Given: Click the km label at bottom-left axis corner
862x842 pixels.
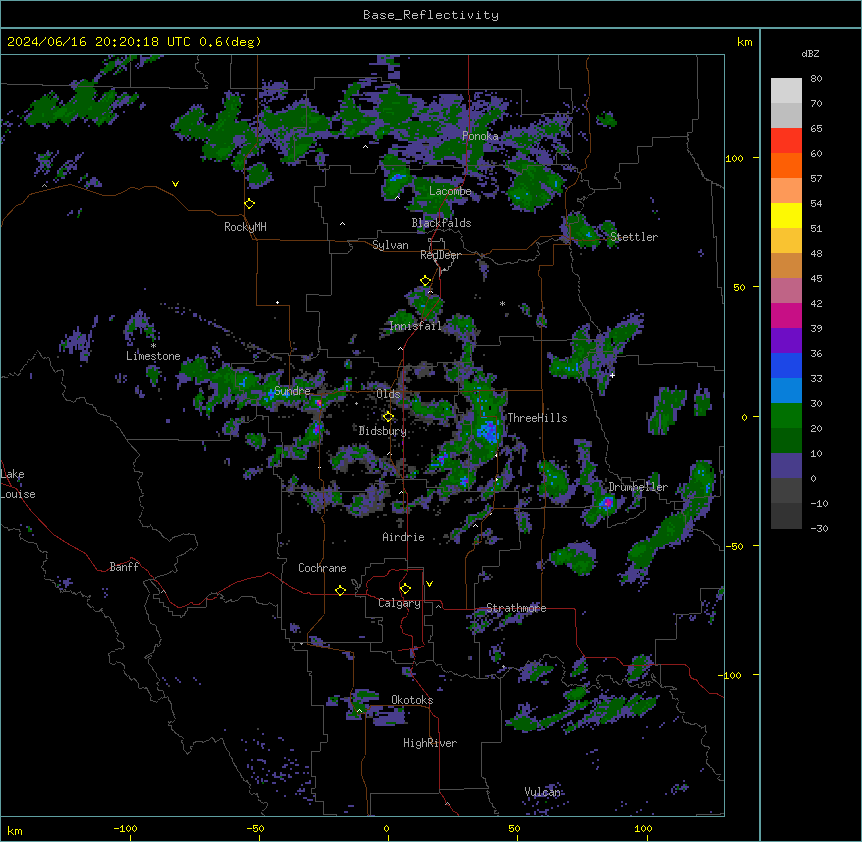Looking at the screenshot, I should click(15, 831).
